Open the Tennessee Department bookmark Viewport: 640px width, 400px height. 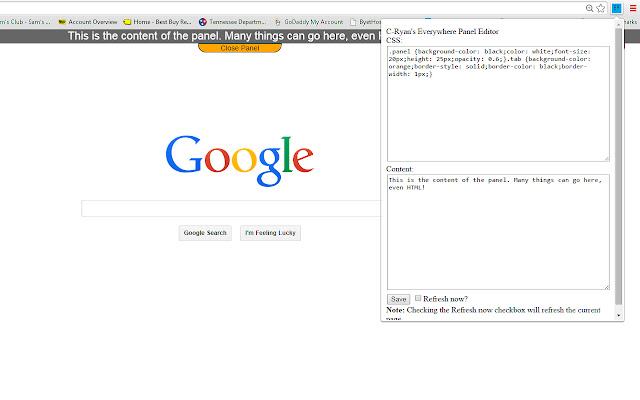coord(233,22)
